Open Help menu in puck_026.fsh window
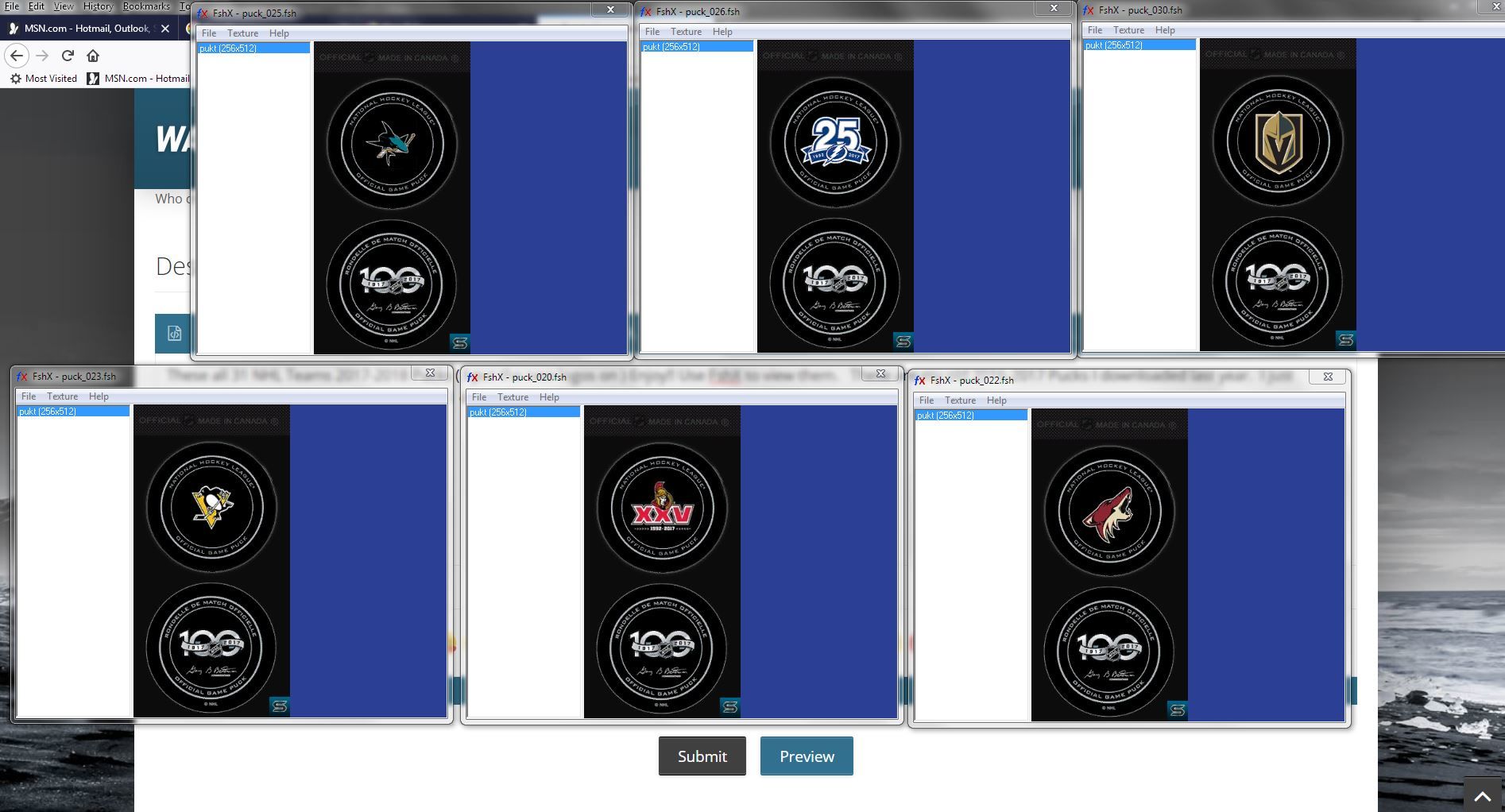The width and height of the screenshot is (1505, 812). pyautogui.click(x=722, y=32)
